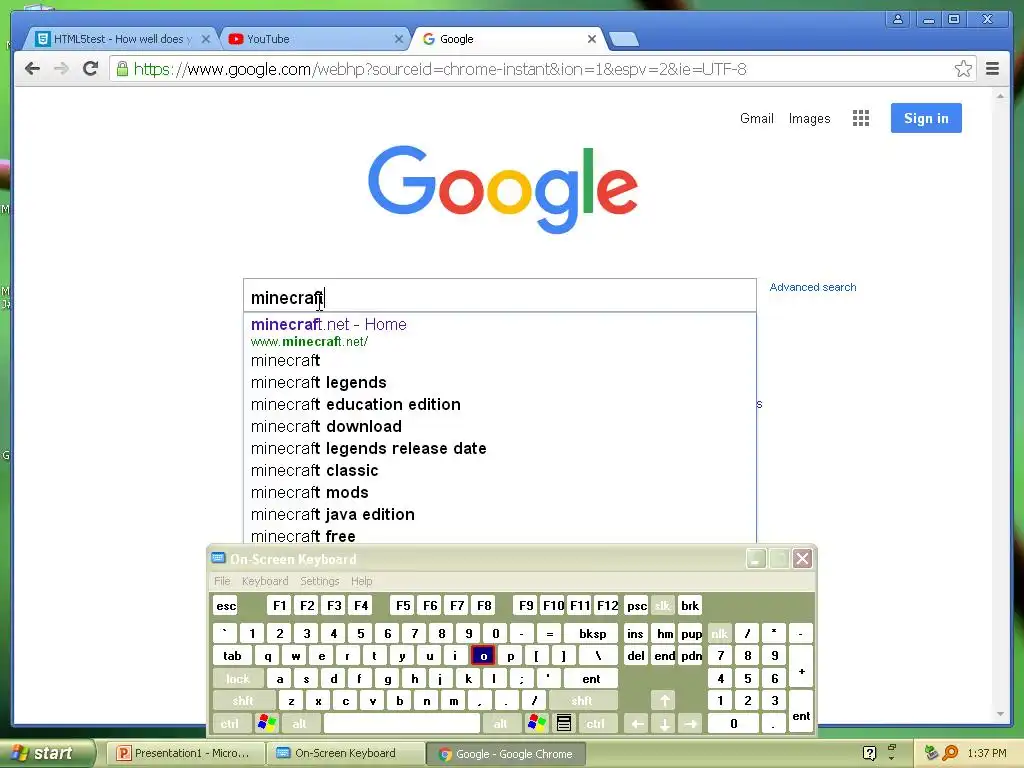Click the bksp key on On-Screen Keyboard
This screenshot has height=768, width=1024.
coord(592,633)
